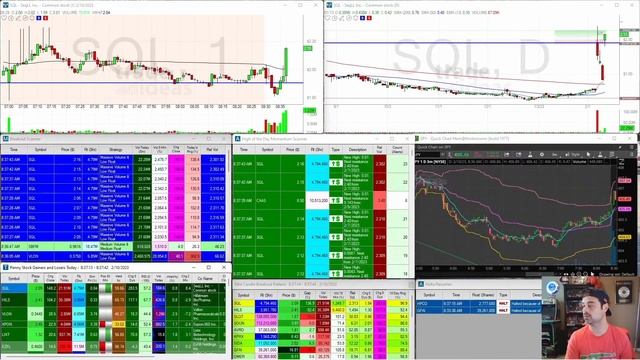Select the pencil drawing icon in SQL daily chart
The width and height of the screenshot is (640, 360).
[x=342, y=18]
